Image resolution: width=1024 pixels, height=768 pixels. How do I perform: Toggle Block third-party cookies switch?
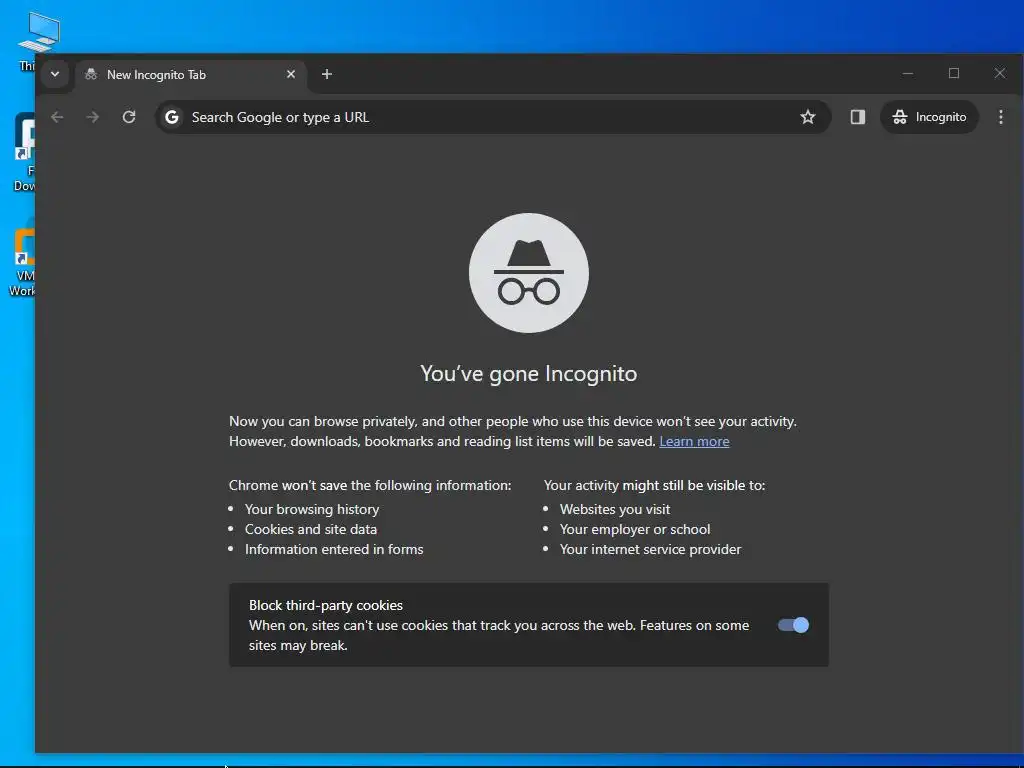pyautogui.click(x=793, y=625)
